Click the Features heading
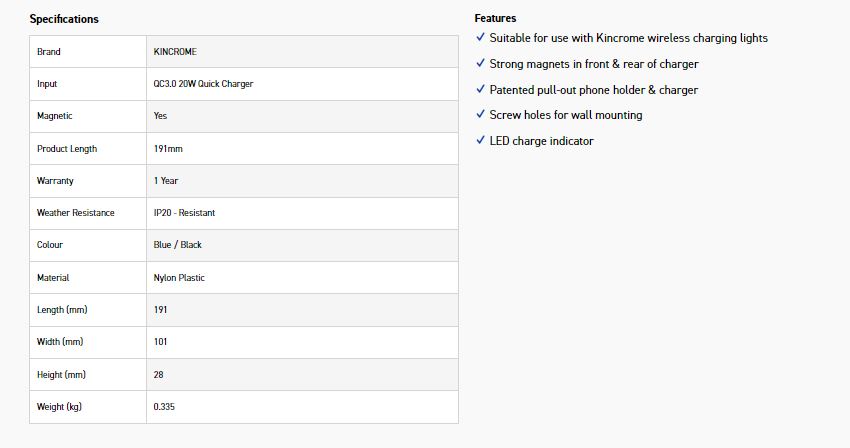The width and height of the screenshot is (850, 448). [x=496, y=18]
